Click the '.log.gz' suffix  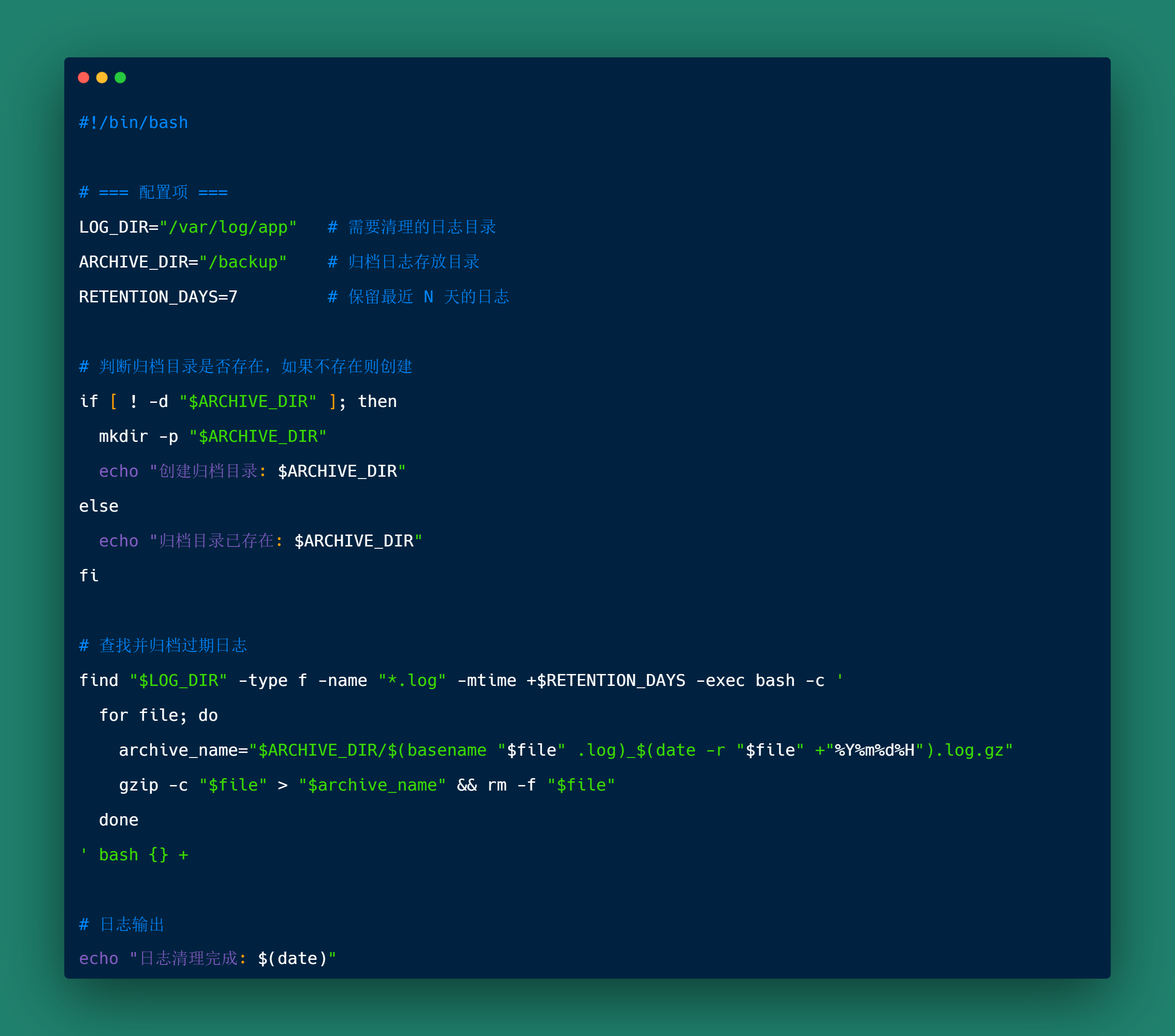click(970, 751)
